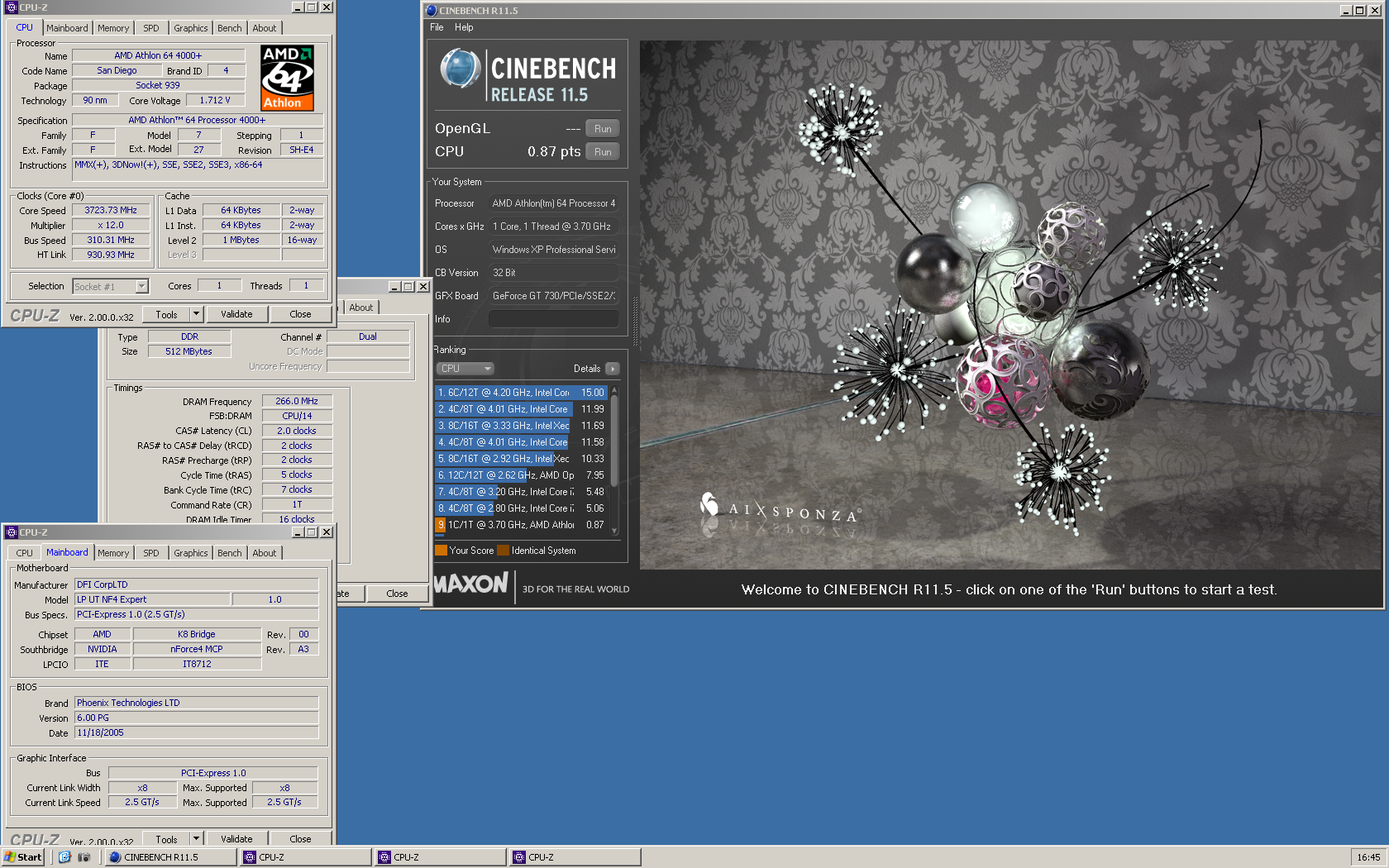The image size is (1389, 868).
Task: Open the File menu in Cinebench
Action: (x=437, y=27)
